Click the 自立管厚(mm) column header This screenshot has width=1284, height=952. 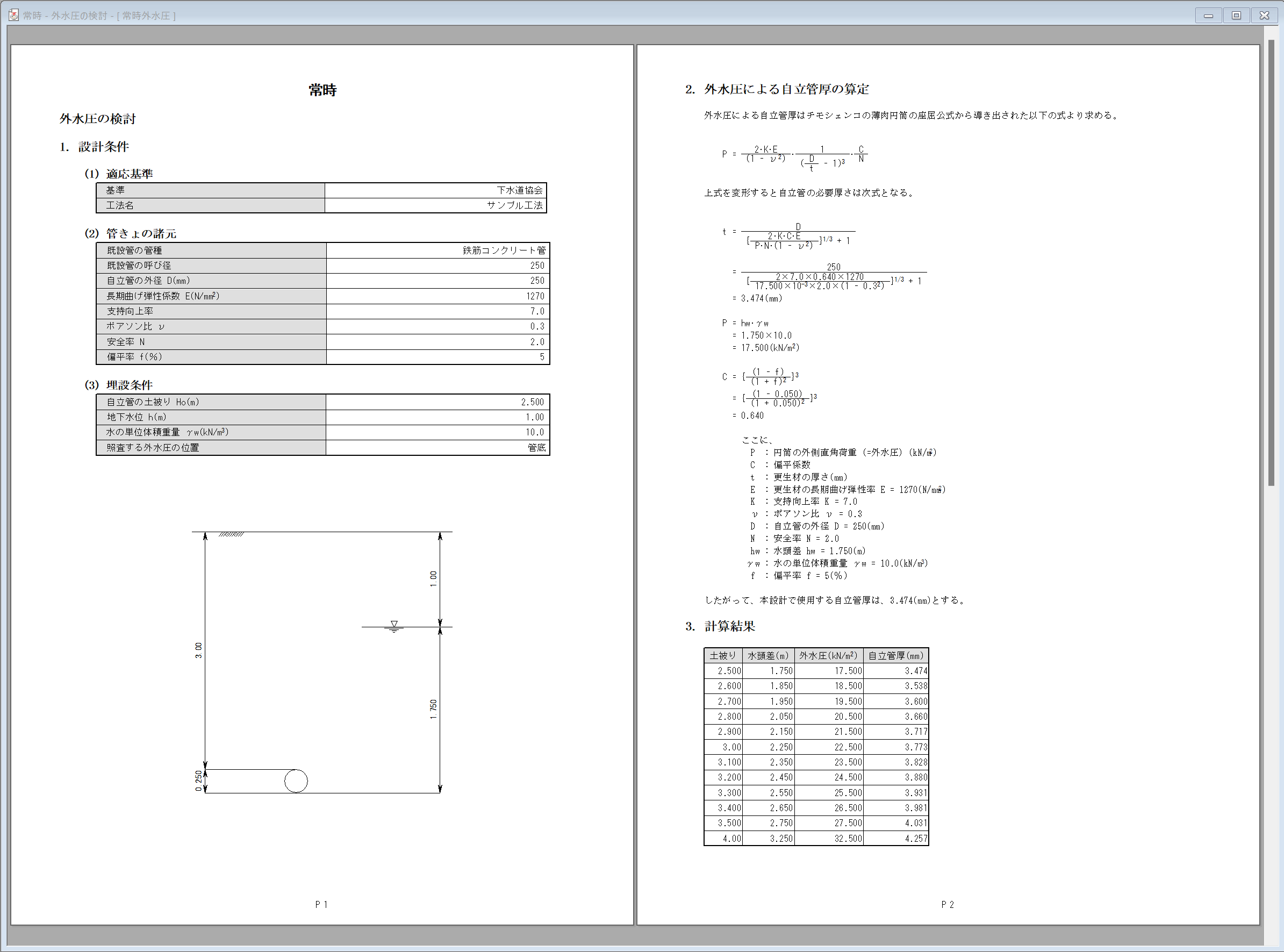pos(896,656)
